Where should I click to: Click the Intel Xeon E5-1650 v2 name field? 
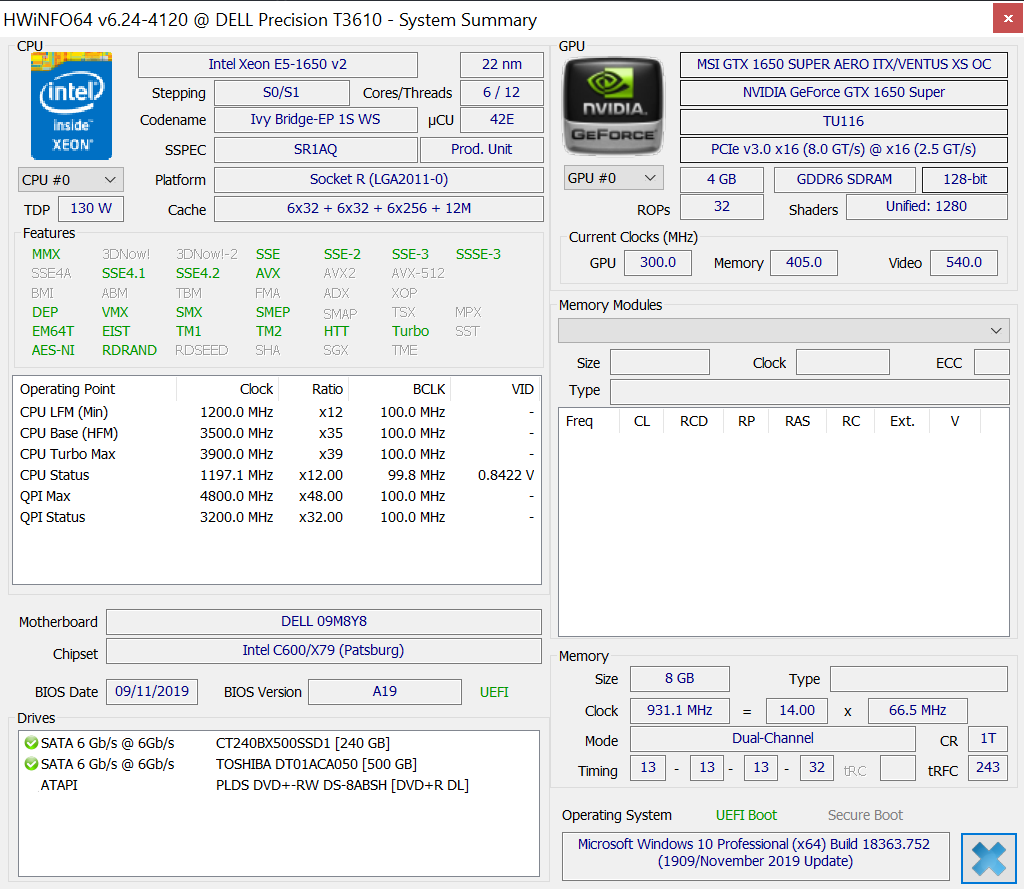(278, 65)
